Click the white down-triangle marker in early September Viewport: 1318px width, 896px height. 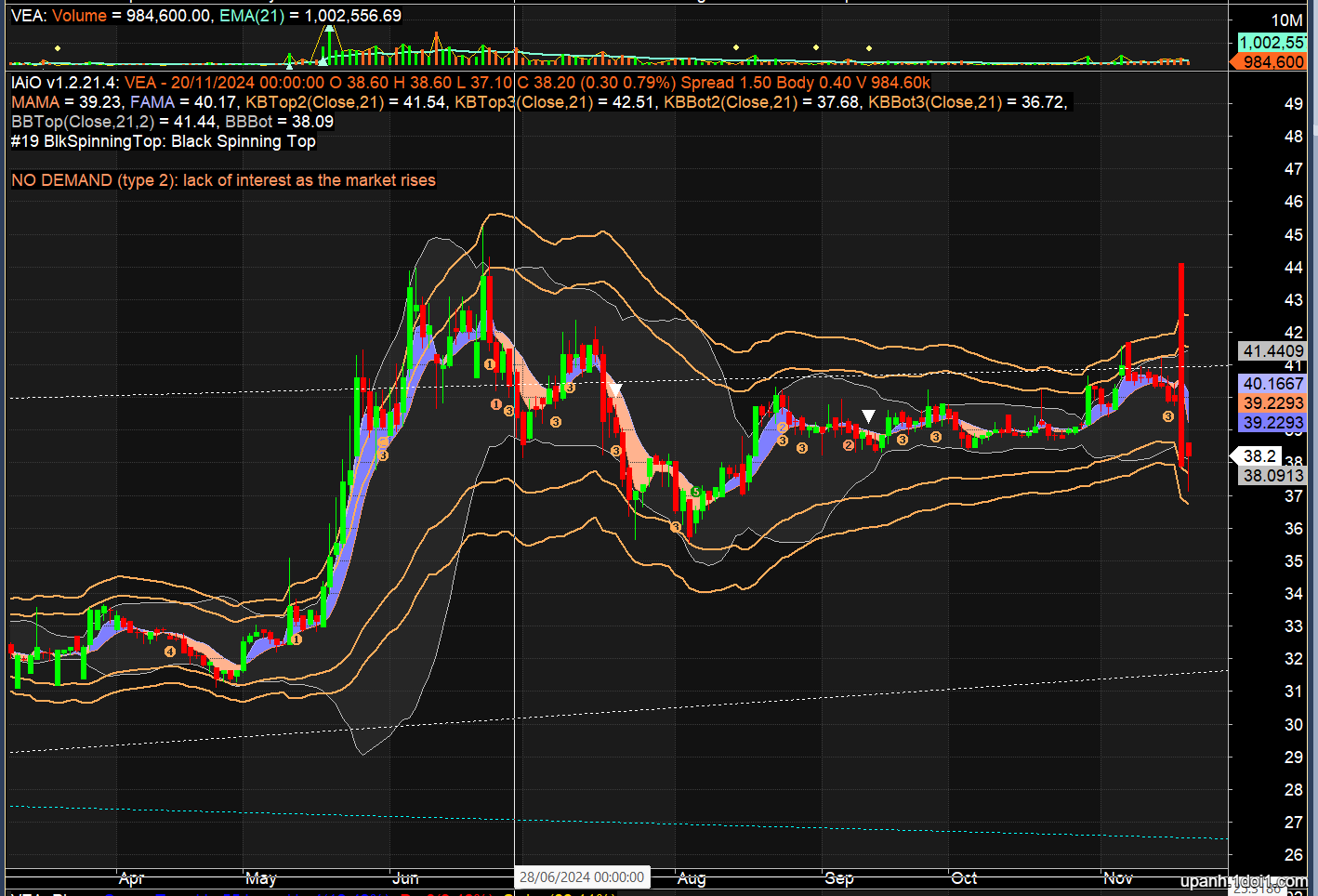click(x=868, y=415)
